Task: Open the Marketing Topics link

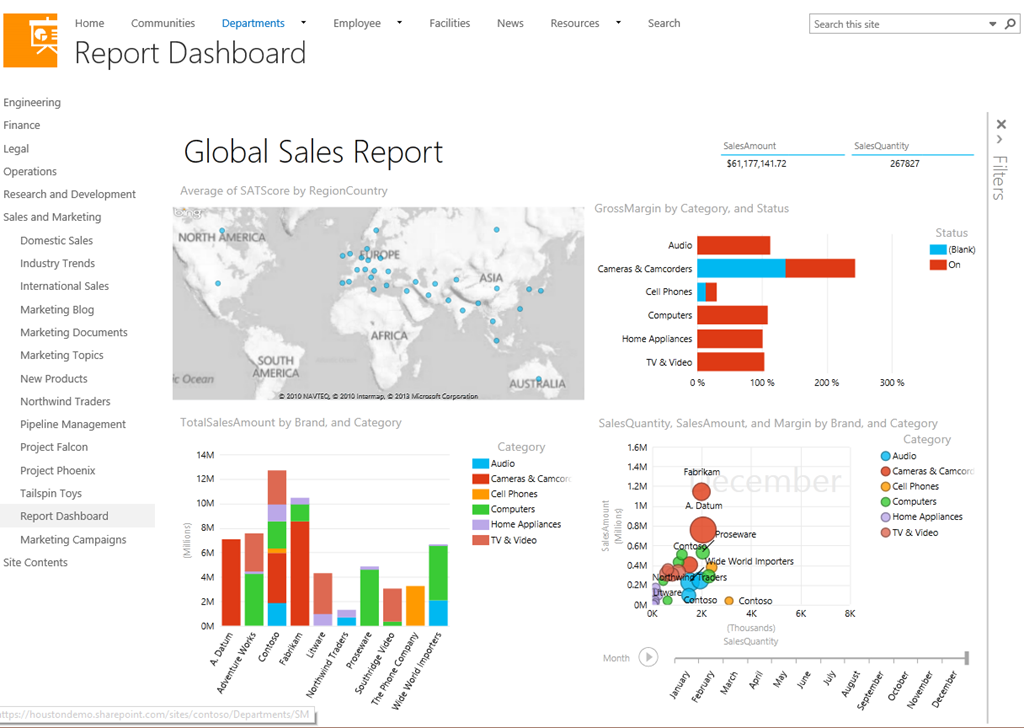Action: click(x=61, y=355)
